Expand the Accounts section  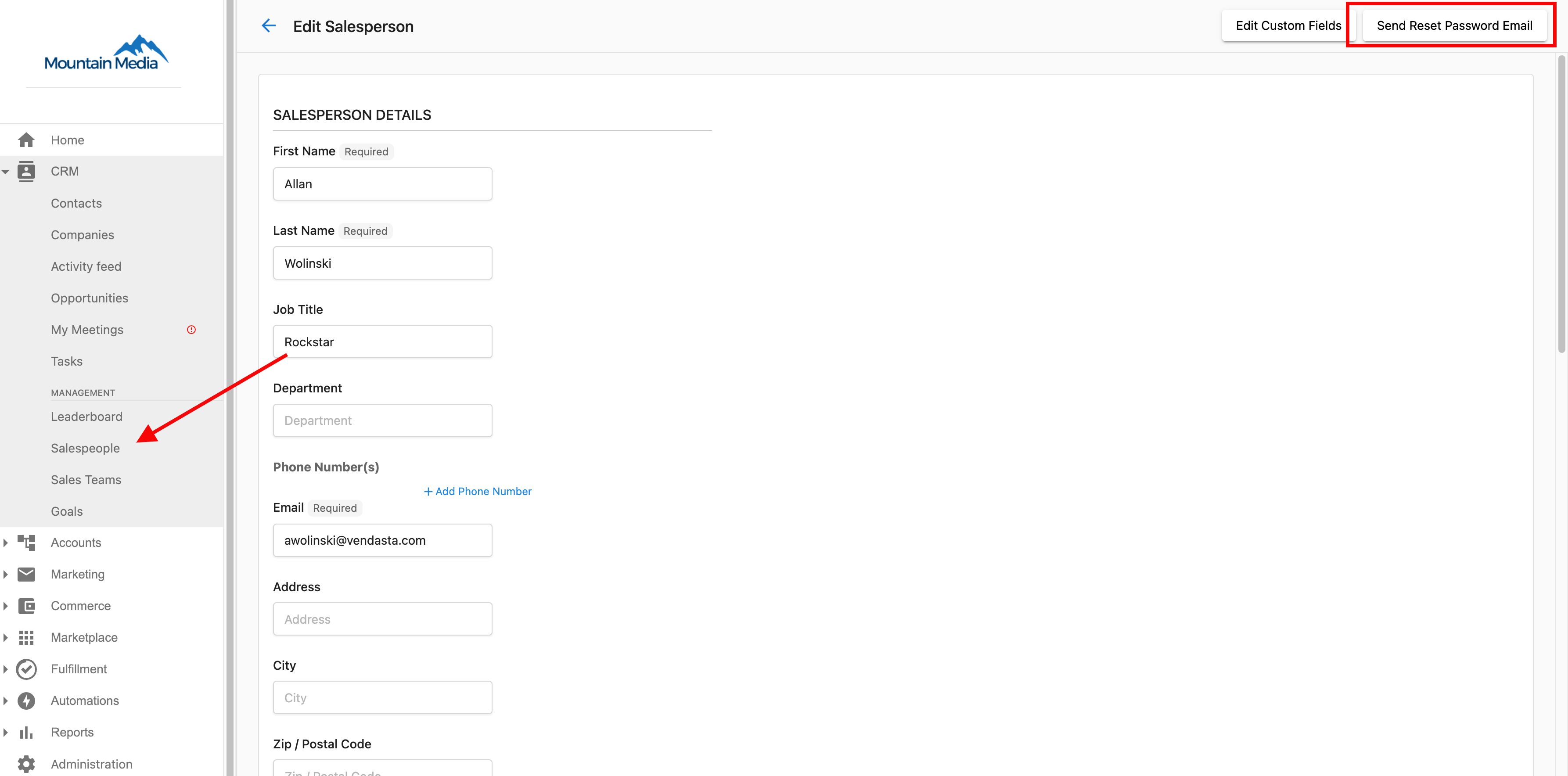[x=6, y=542]
